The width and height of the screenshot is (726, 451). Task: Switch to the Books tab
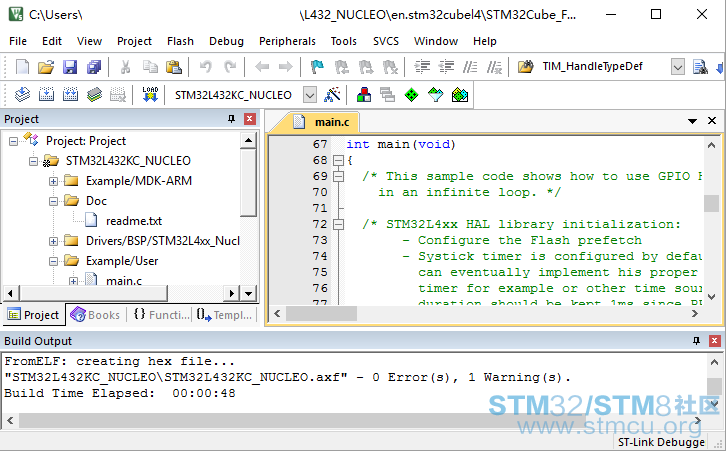tap(95, 315)
